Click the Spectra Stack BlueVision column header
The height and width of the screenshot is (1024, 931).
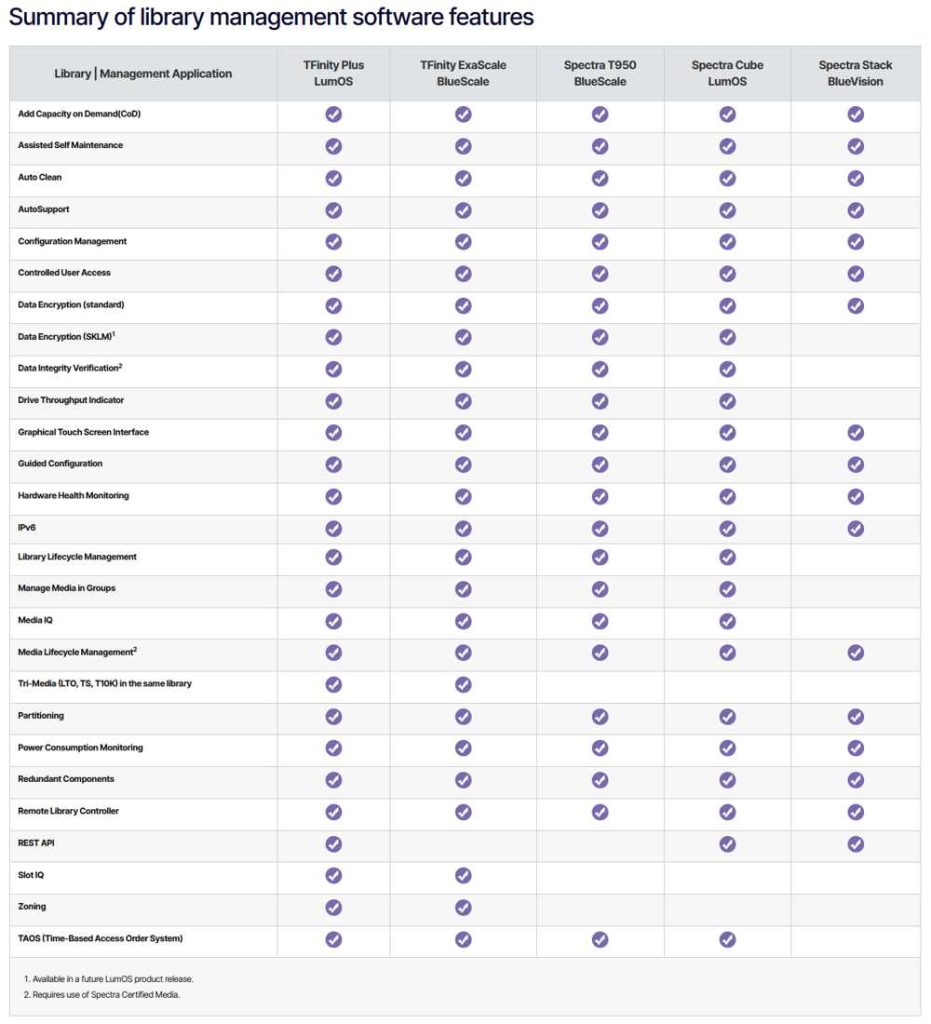[x=855, y=73]
